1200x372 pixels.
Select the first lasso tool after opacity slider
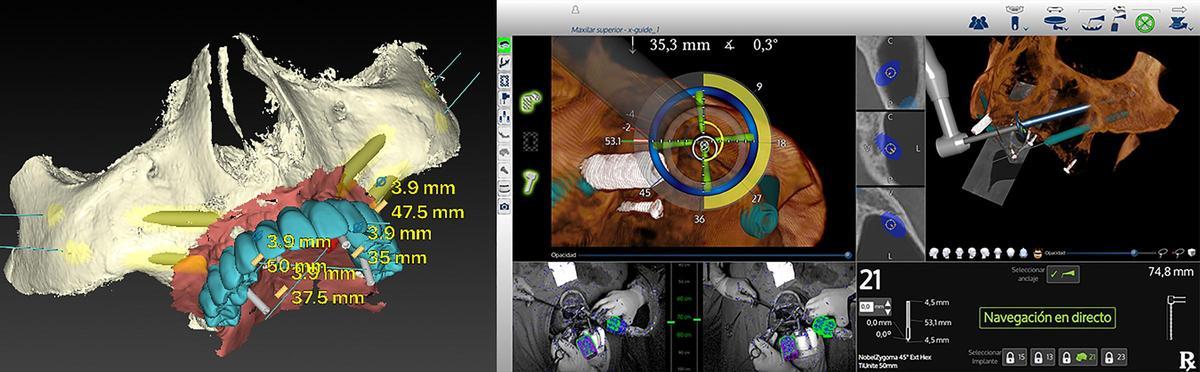point(1162,253)
